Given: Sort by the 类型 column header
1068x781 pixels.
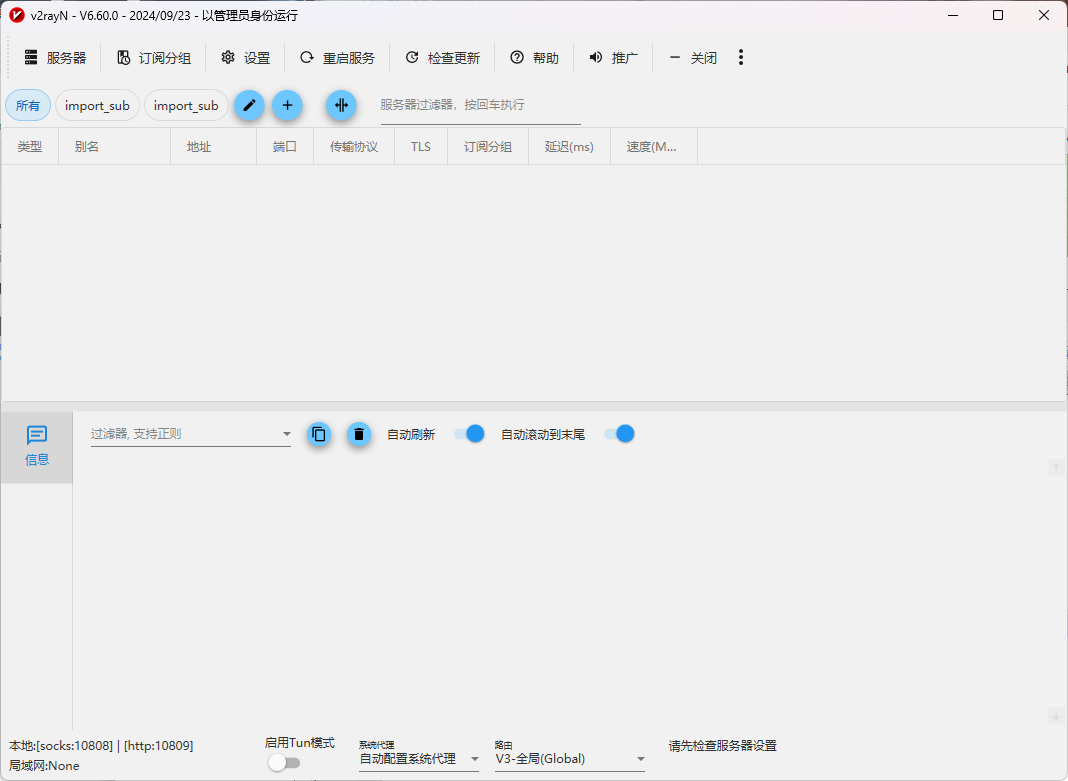Looking at the screenshot, I should coord(30,146).
